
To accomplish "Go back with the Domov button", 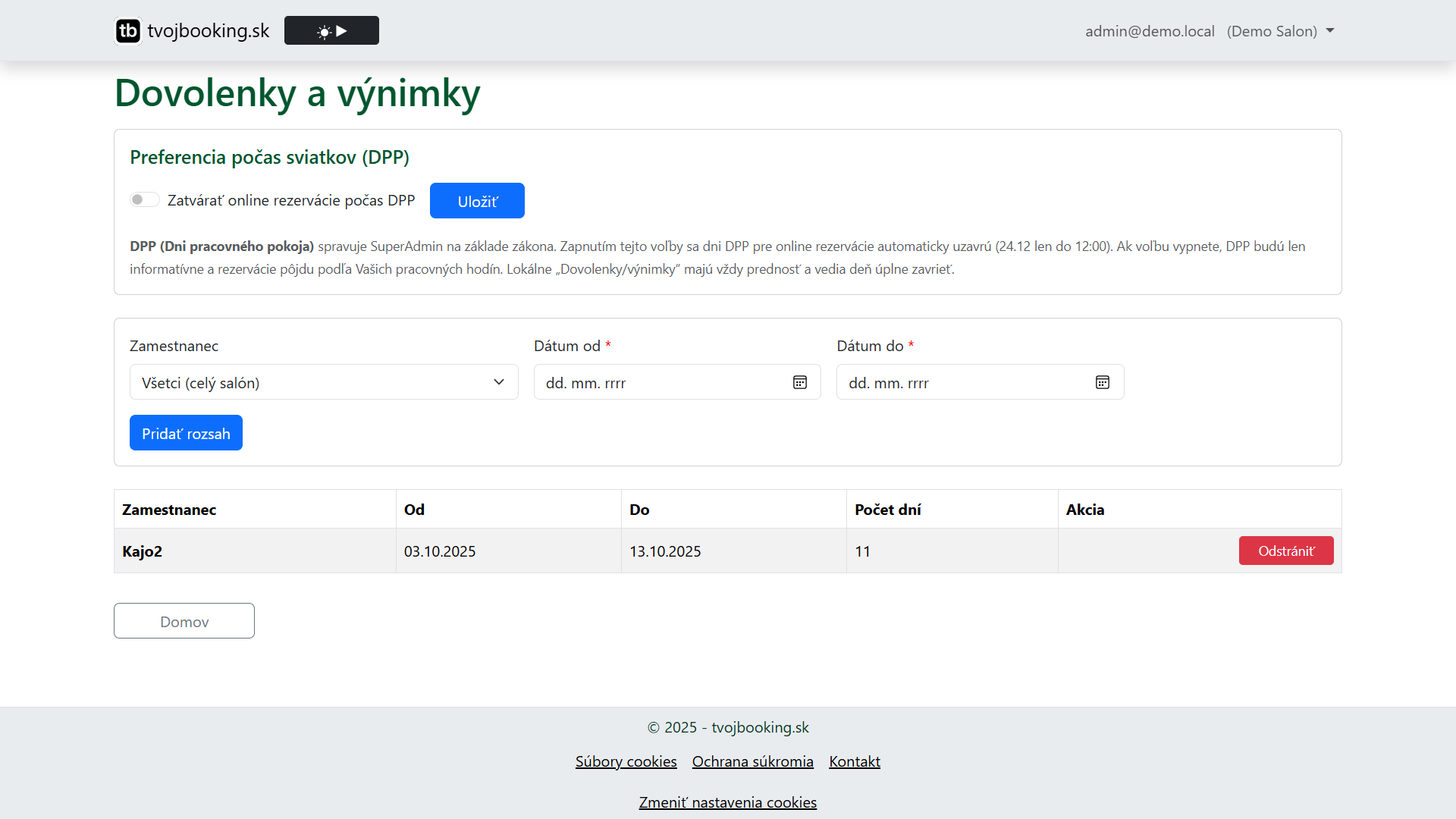I will [x=184, y=621].
